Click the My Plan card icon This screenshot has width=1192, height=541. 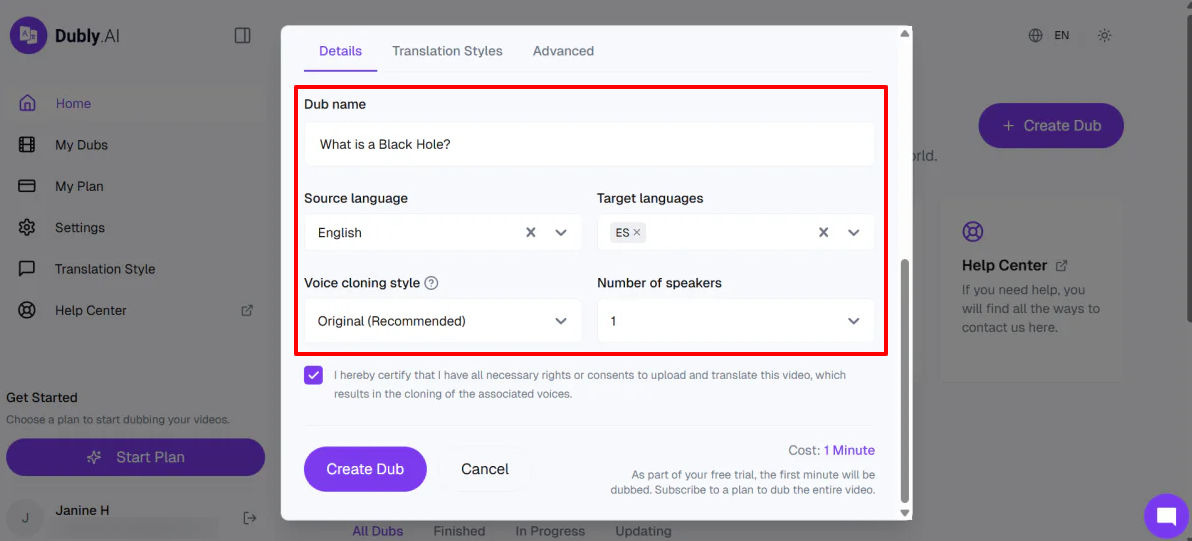coord(27,186)
